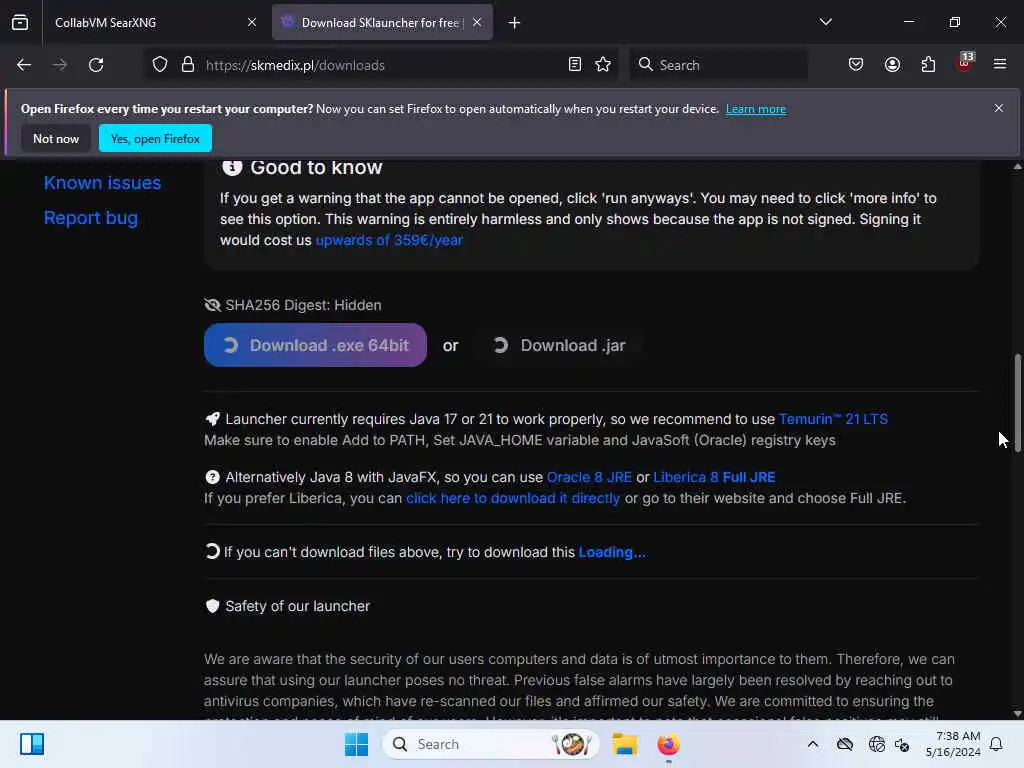Toggle reader view icon in address bar
This screenshot has height=768, width=1024.
point(575,65)
